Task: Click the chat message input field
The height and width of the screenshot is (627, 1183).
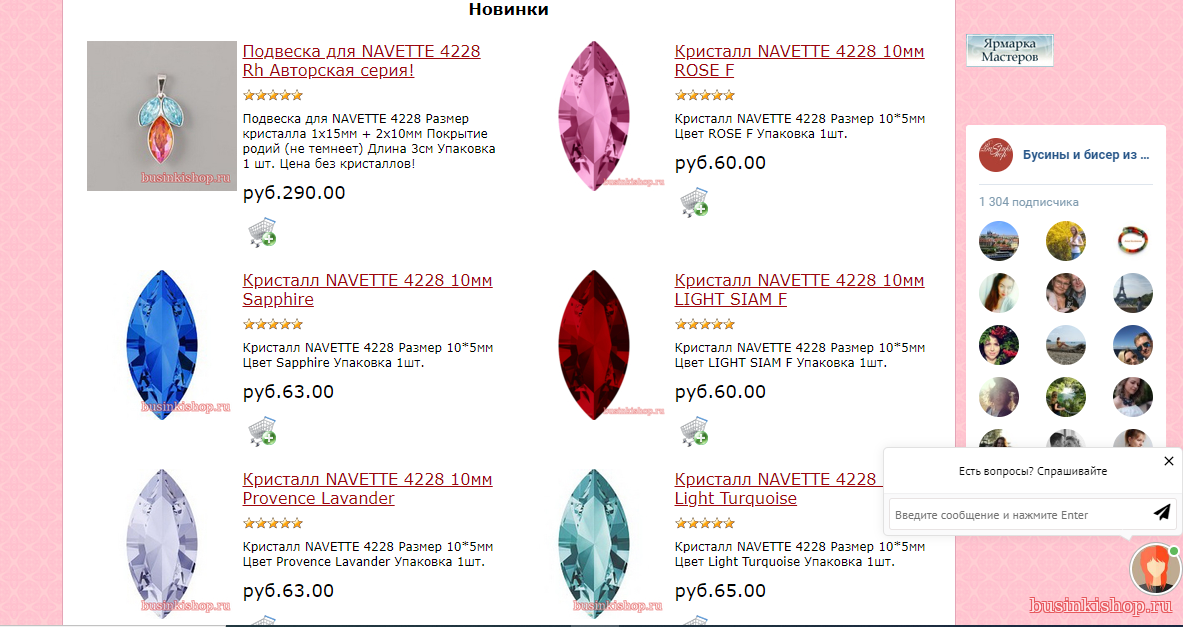Action: [1019, 515]
